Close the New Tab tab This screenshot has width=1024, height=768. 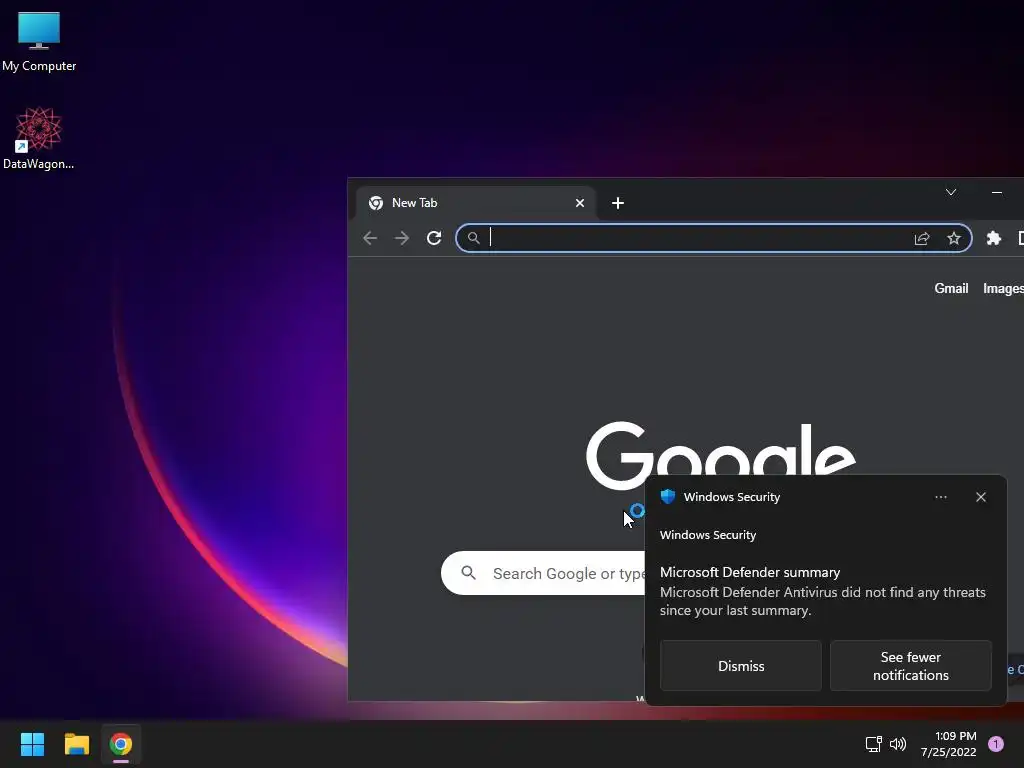(579, 203)
